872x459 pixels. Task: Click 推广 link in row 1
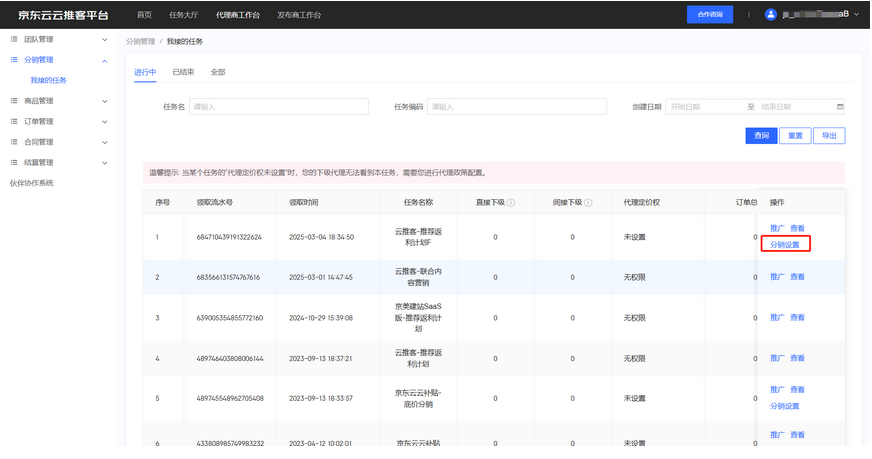click(777, 228)
